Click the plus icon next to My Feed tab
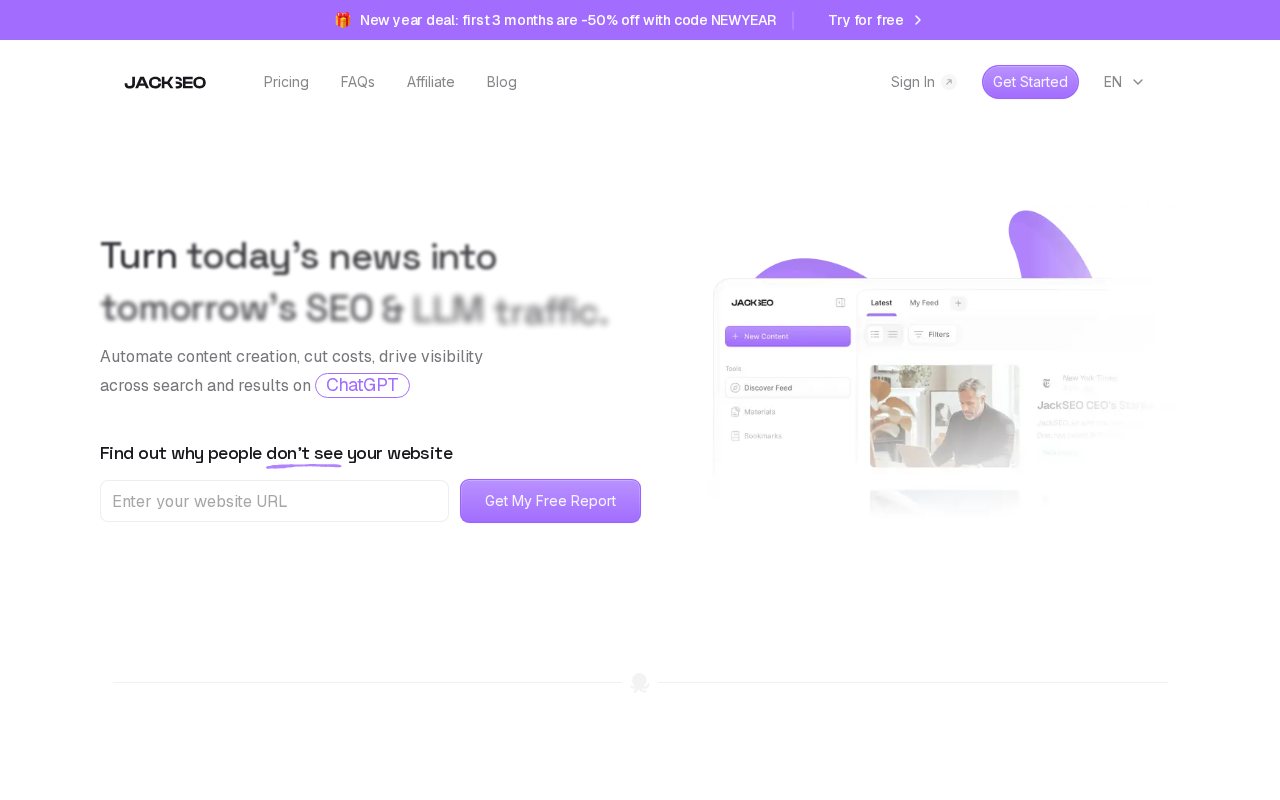 click(x=958, y=302)
